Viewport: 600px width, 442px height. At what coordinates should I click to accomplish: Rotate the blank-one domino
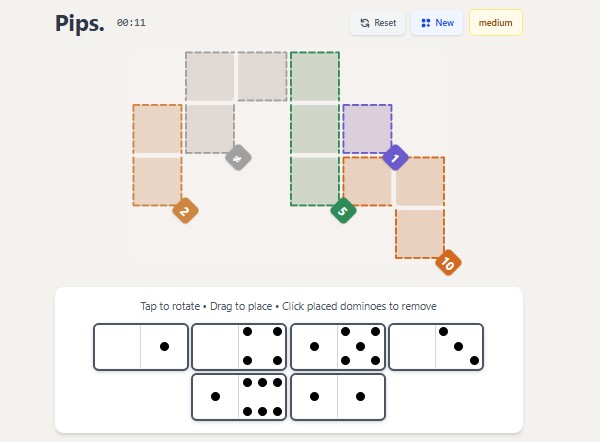pyautogui.click(x=140, y=347)
